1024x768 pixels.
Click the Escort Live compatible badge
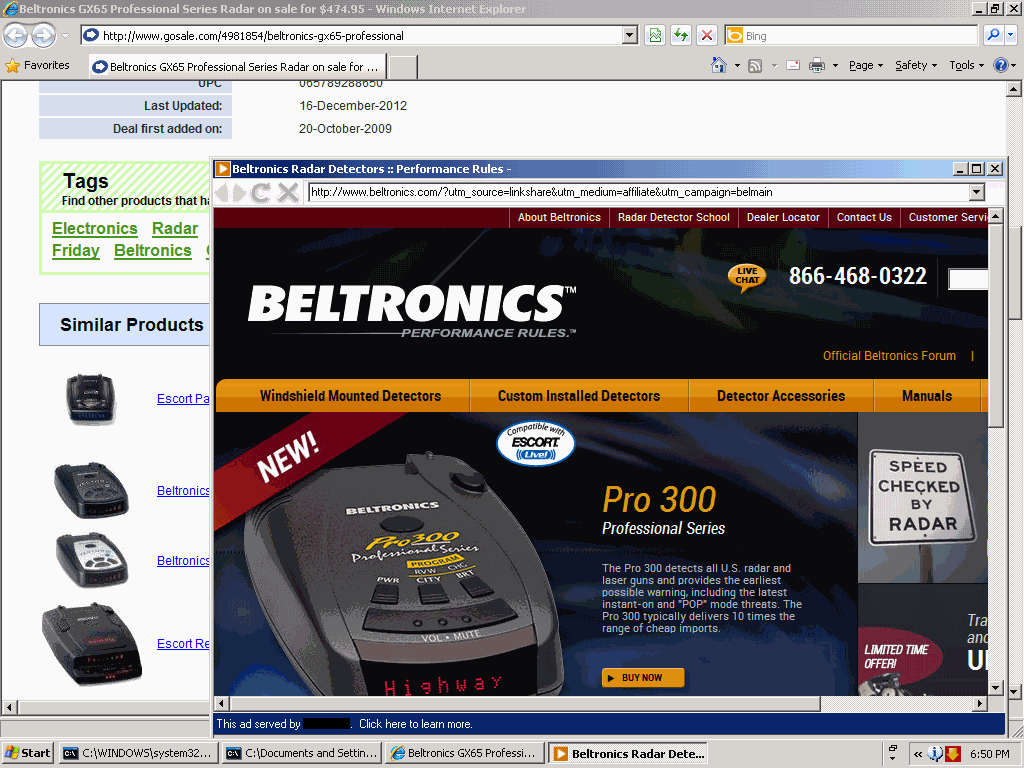[536, 443]
